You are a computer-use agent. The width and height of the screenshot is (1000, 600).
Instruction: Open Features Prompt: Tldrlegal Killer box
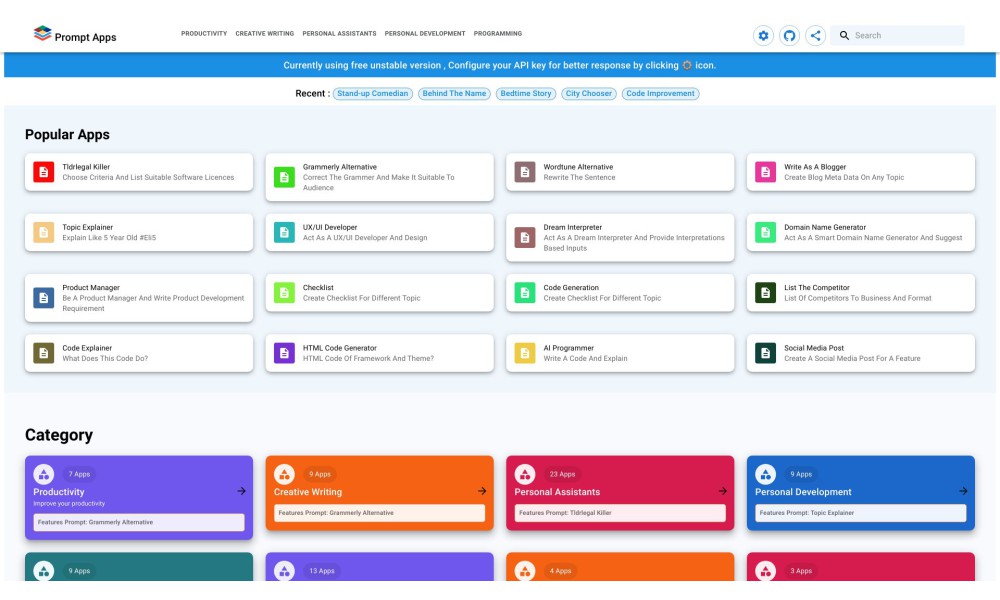[620, 513]
